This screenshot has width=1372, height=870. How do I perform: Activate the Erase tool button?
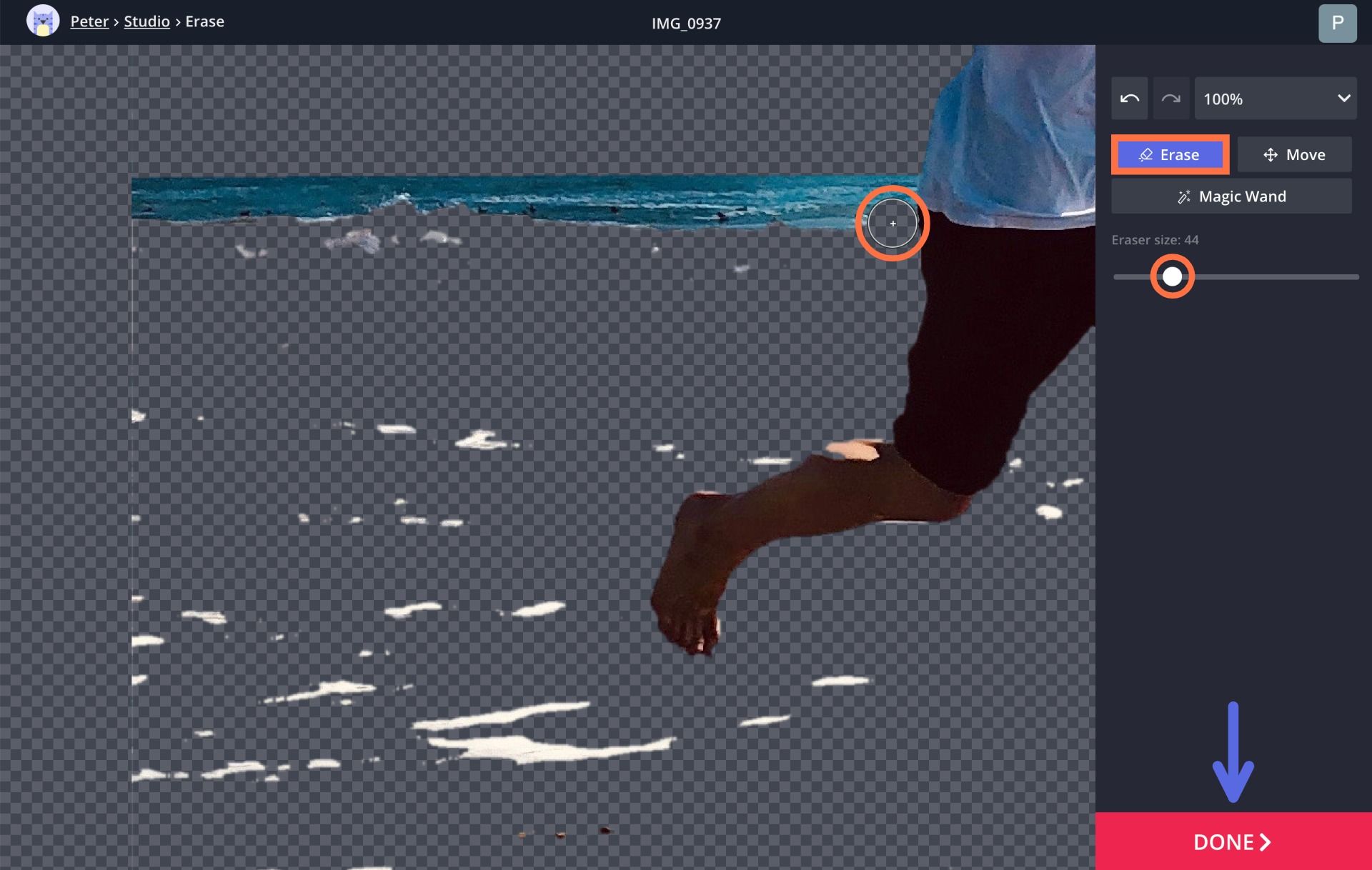coord(1170,155)
